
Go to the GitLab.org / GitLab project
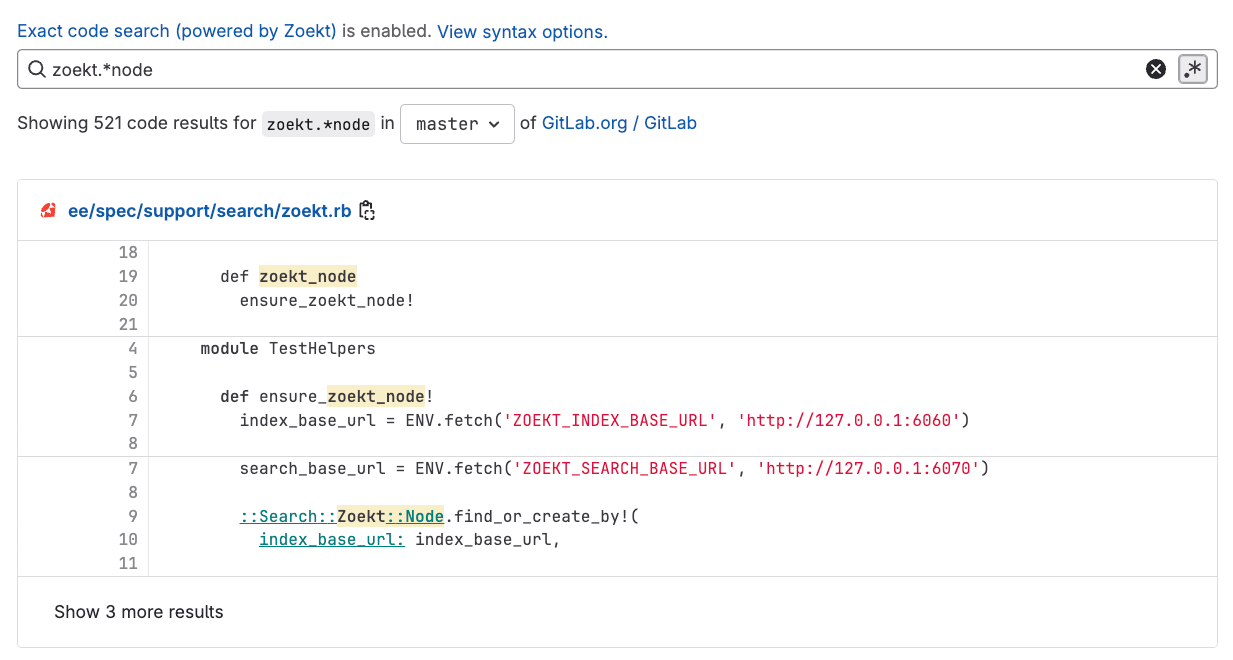pos(619,123)
